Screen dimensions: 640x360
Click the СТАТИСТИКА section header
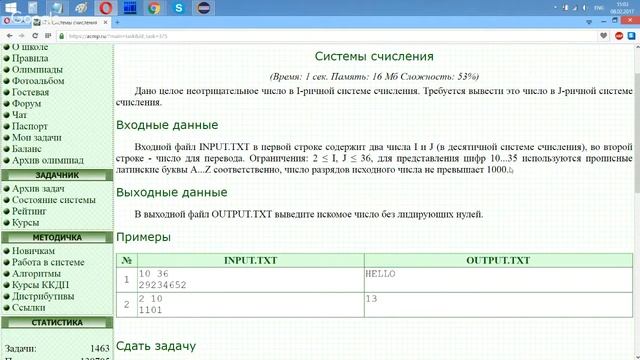click(57, 322)
